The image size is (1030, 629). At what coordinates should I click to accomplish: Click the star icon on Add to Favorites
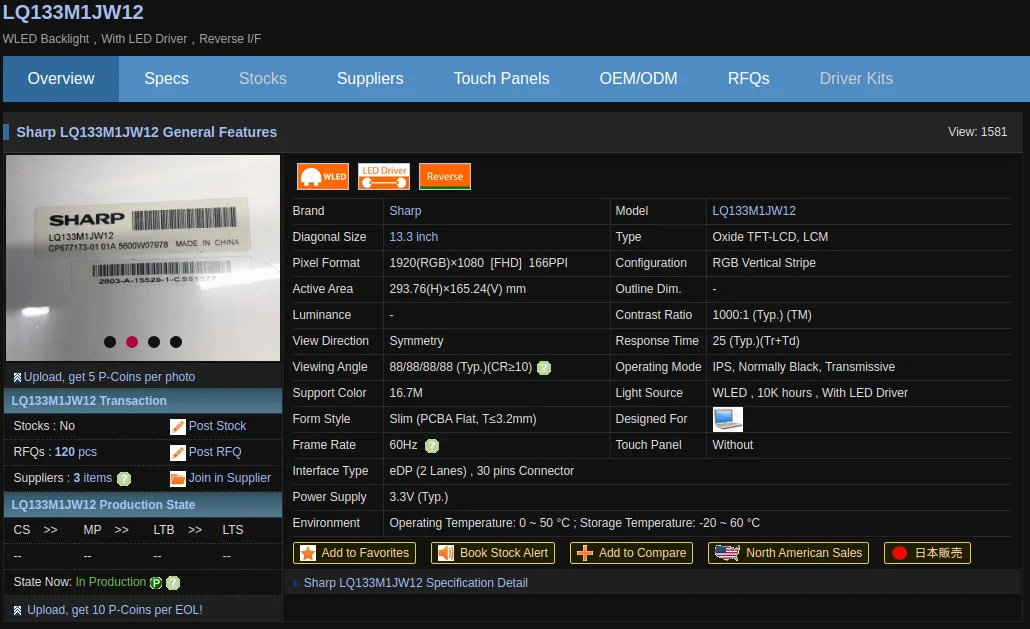point(307,553)
